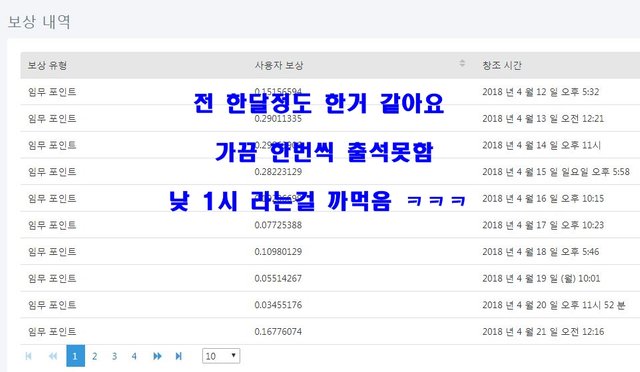
Task: Select the reward value 0.16776074
Action: point(278,332)
